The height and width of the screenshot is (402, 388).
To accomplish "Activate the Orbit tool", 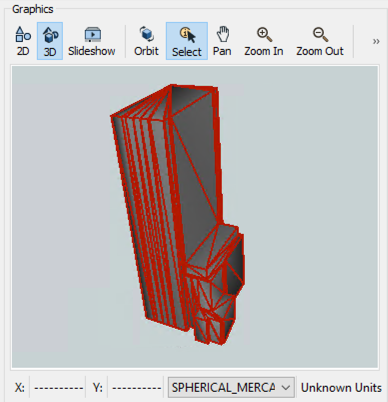I will [x=146, y=41].
